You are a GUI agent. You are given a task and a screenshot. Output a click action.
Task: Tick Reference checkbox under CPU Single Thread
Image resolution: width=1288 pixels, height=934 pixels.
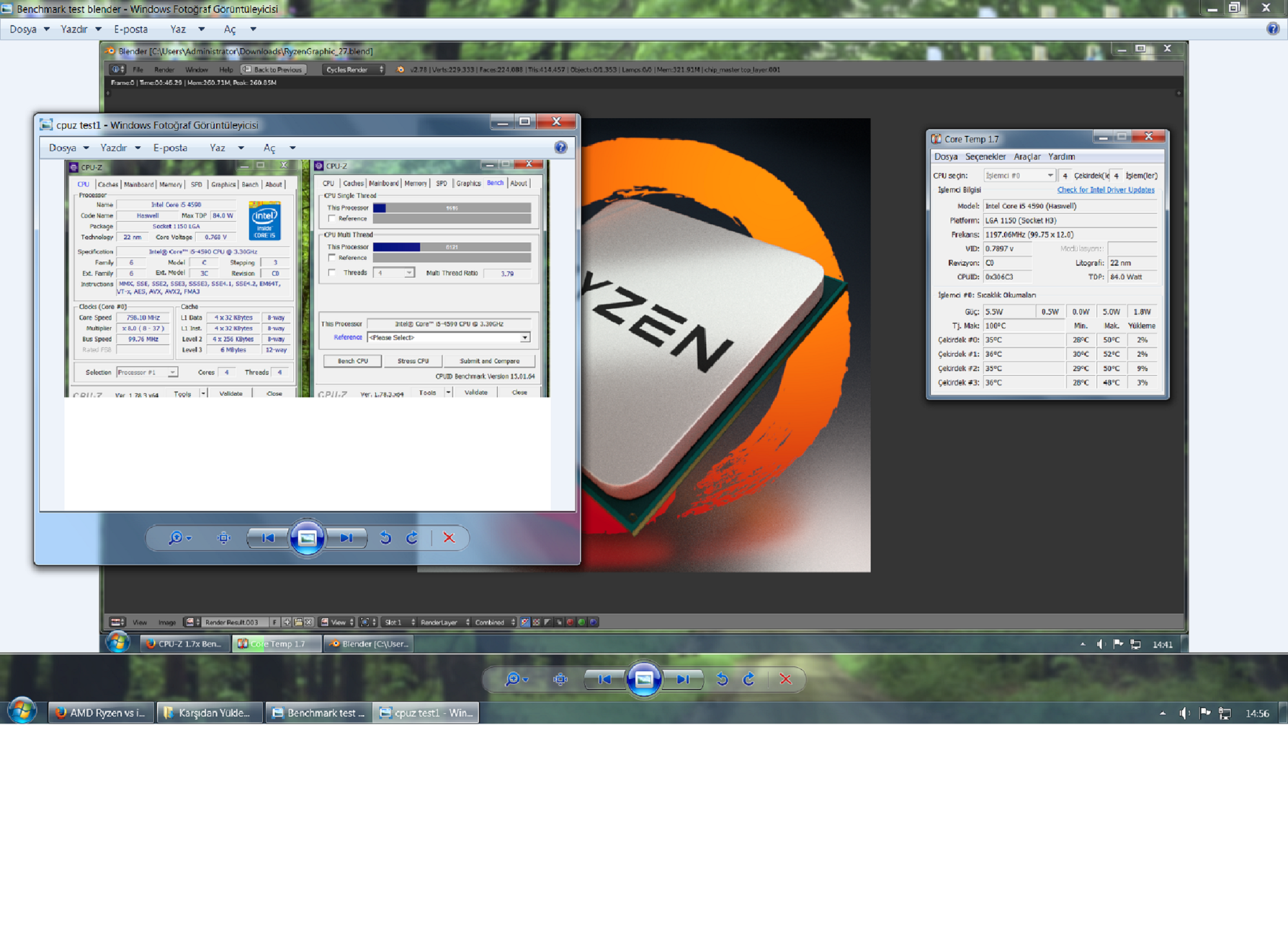coord(332,218)
